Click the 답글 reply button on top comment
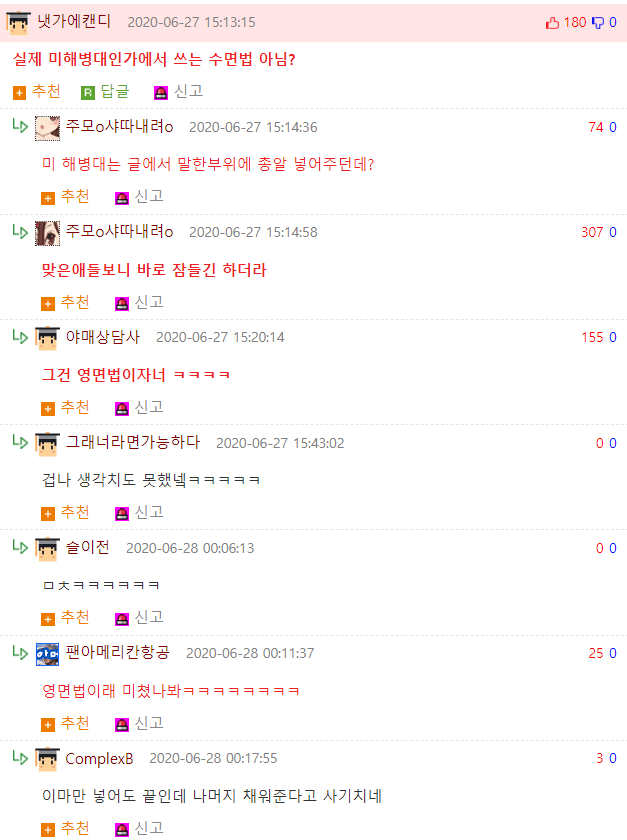This screenshot has height=840, width=627. coord(106,92)
